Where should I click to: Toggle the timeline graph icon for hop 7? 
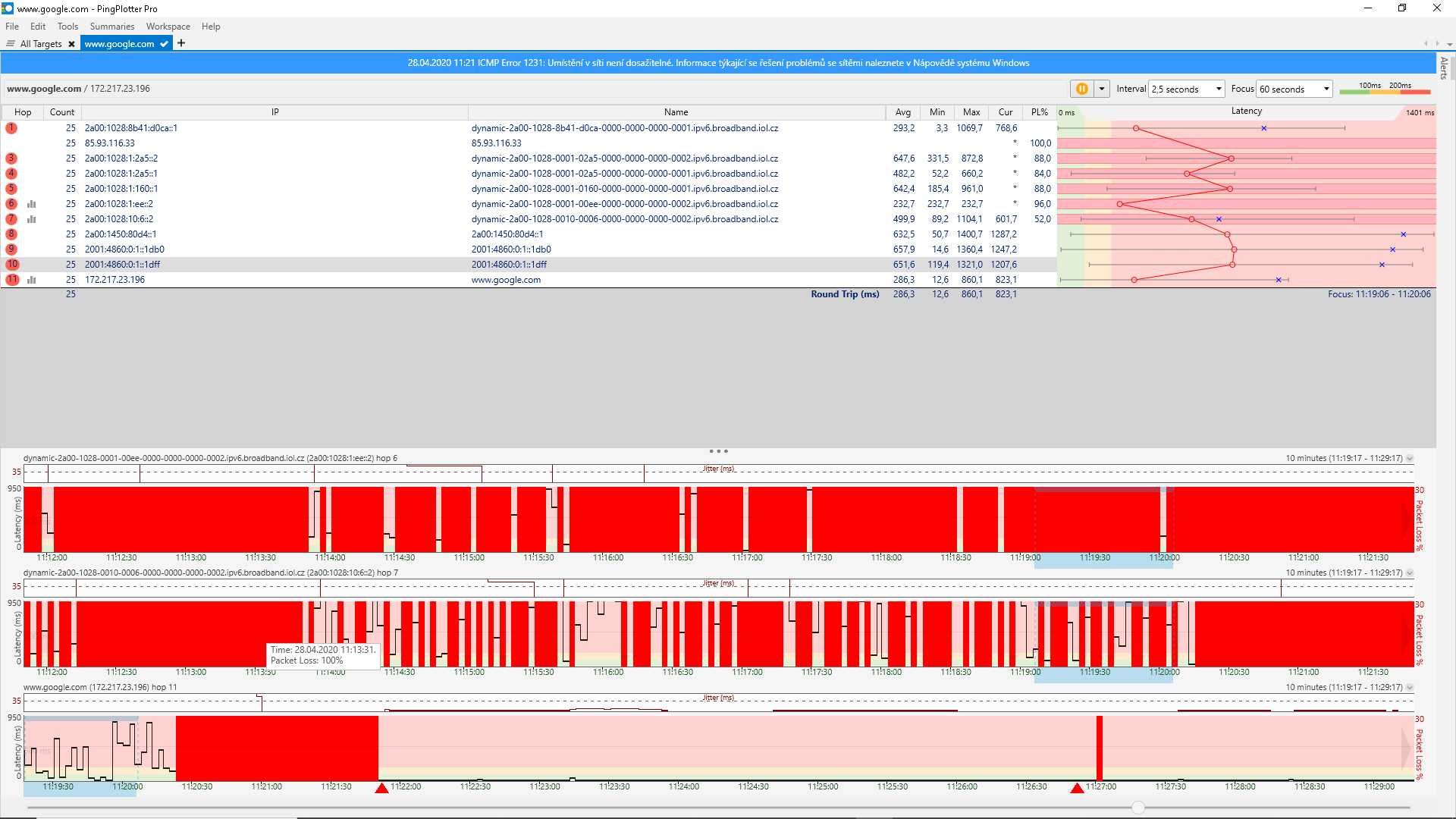pos(32,219)
